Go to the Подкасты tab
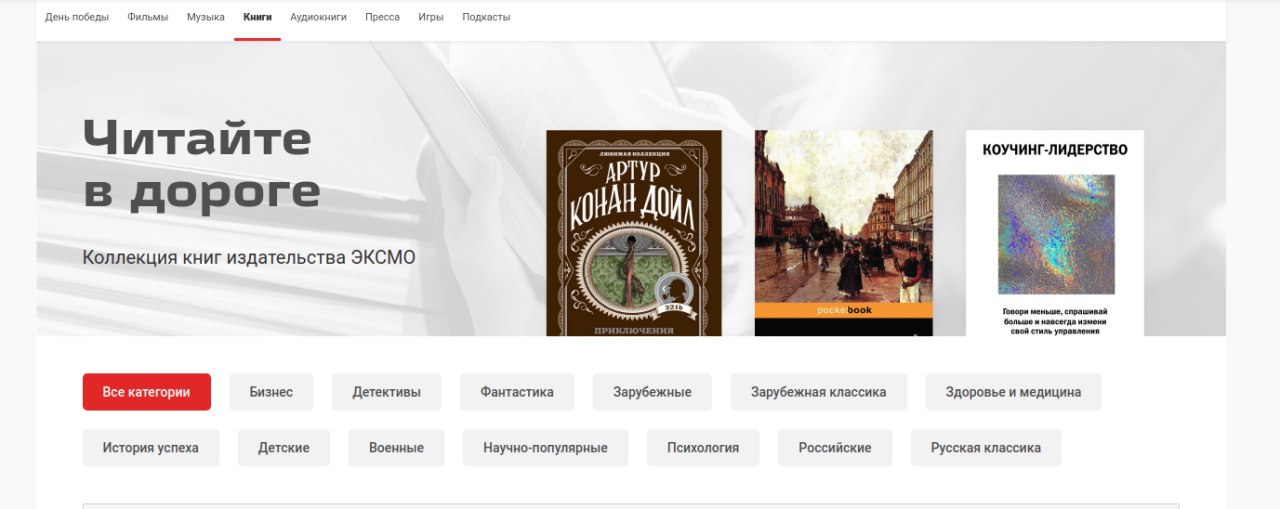The height and width of the screenshot is (509, 1280). click(x=486, y=17)
